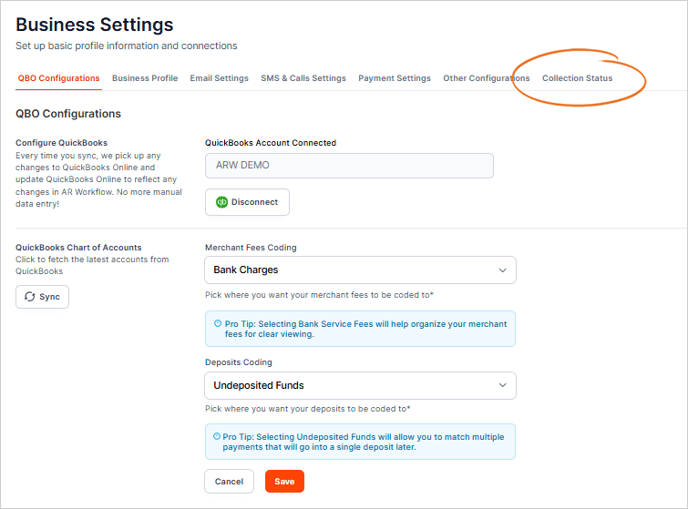Screen dimensions: 688x509
Task: Click info icon in Undeposited Funds tip
Action: pyautogui.click(x=217, y=436)
